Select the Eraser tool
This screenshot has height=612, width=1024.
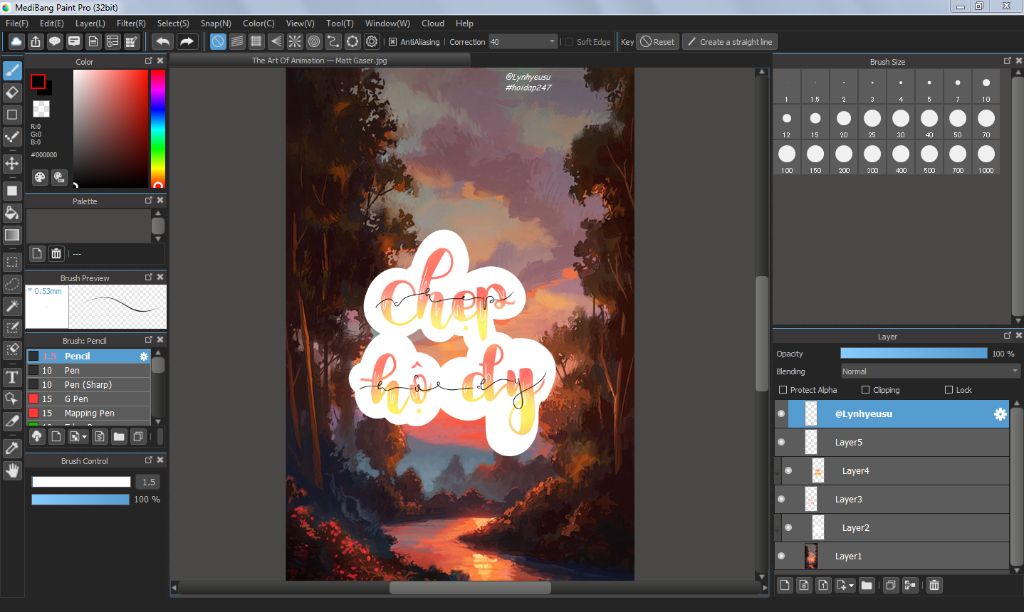pyautogui.click(x=12, y=93)
